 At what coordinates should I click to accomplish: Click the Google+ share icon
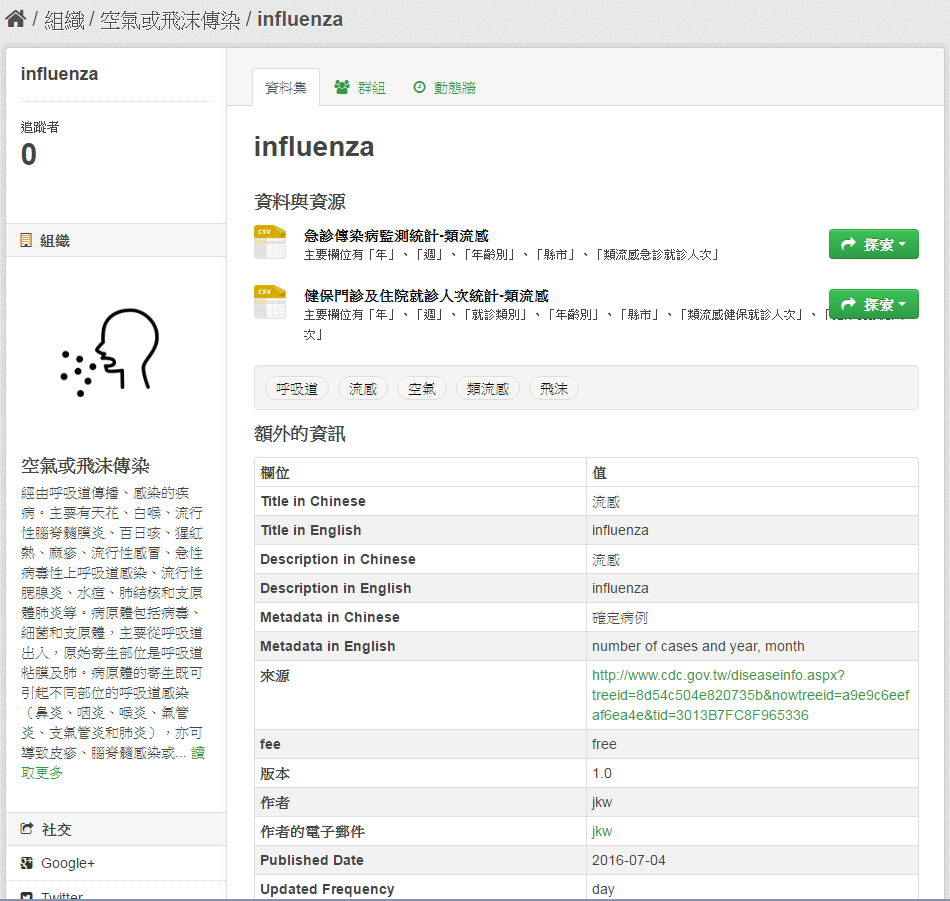tap(27, 863)
